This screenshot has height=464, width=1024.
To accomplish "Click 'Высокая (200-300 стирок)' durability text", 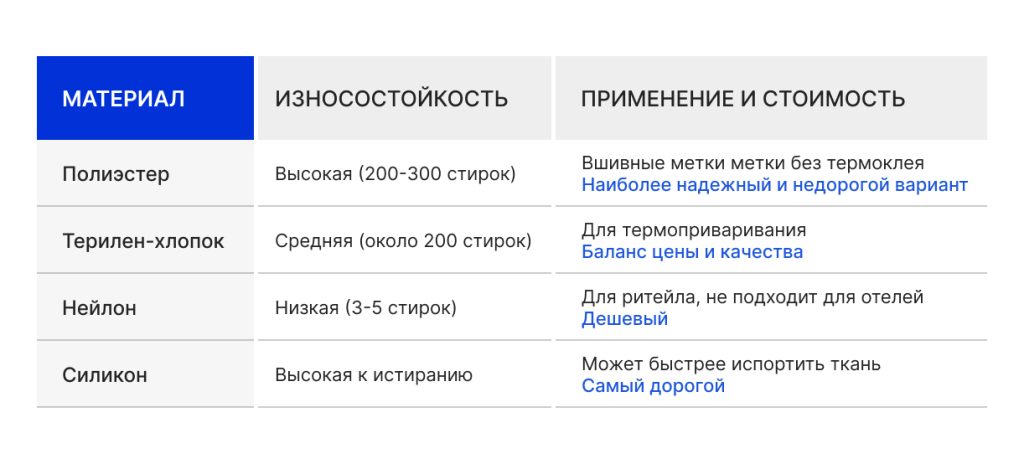I will [x=395, y=174].
